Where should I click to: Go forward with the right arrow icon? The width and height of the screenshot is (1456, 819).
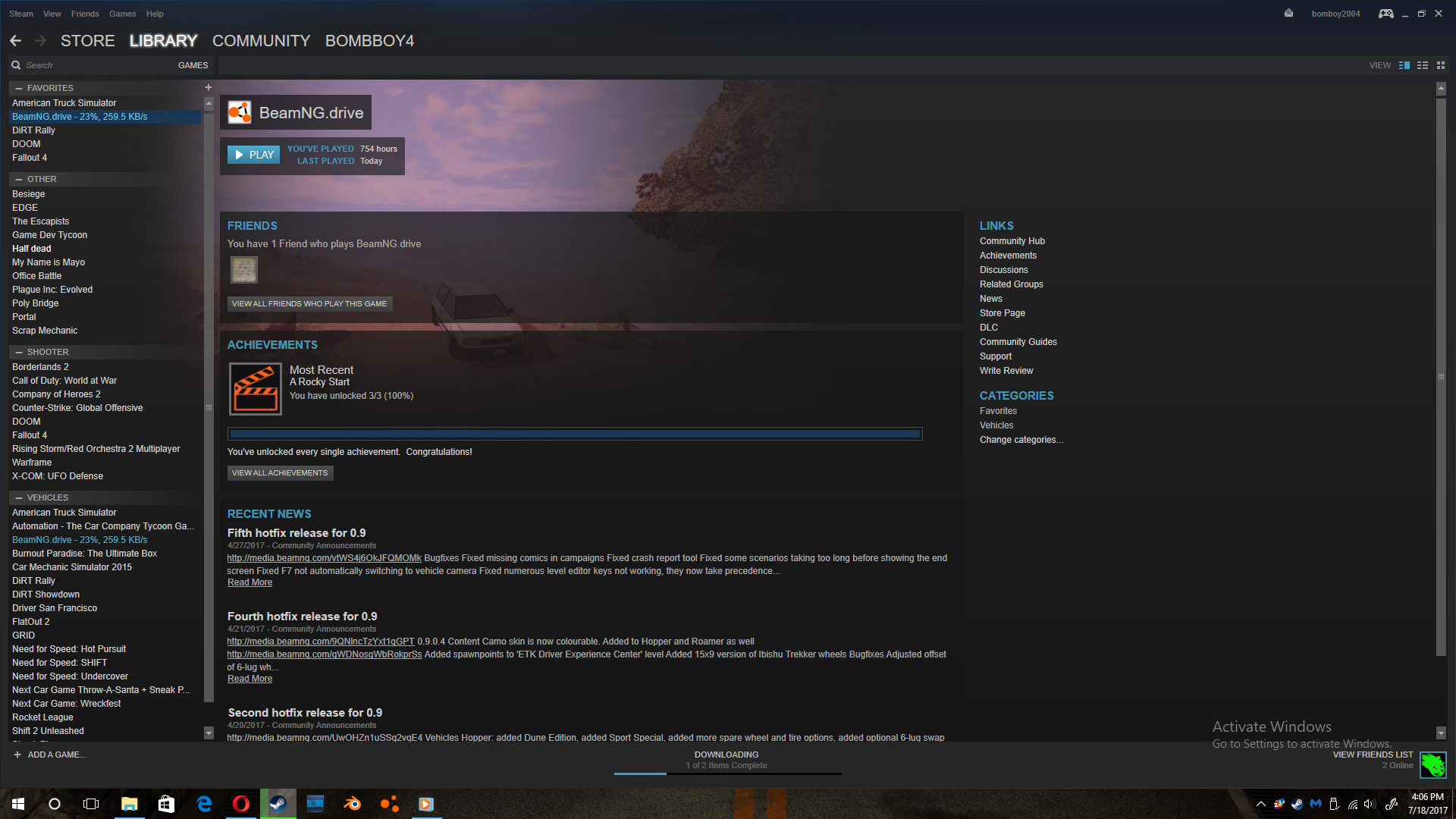click(40, 41)
